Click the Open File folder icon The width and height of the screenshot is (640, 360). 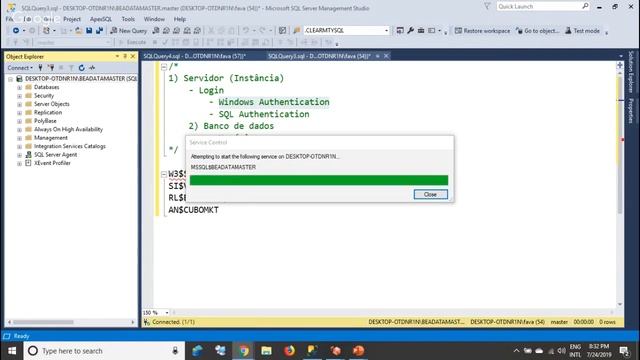pyautogui.click(x=78, y=31)
